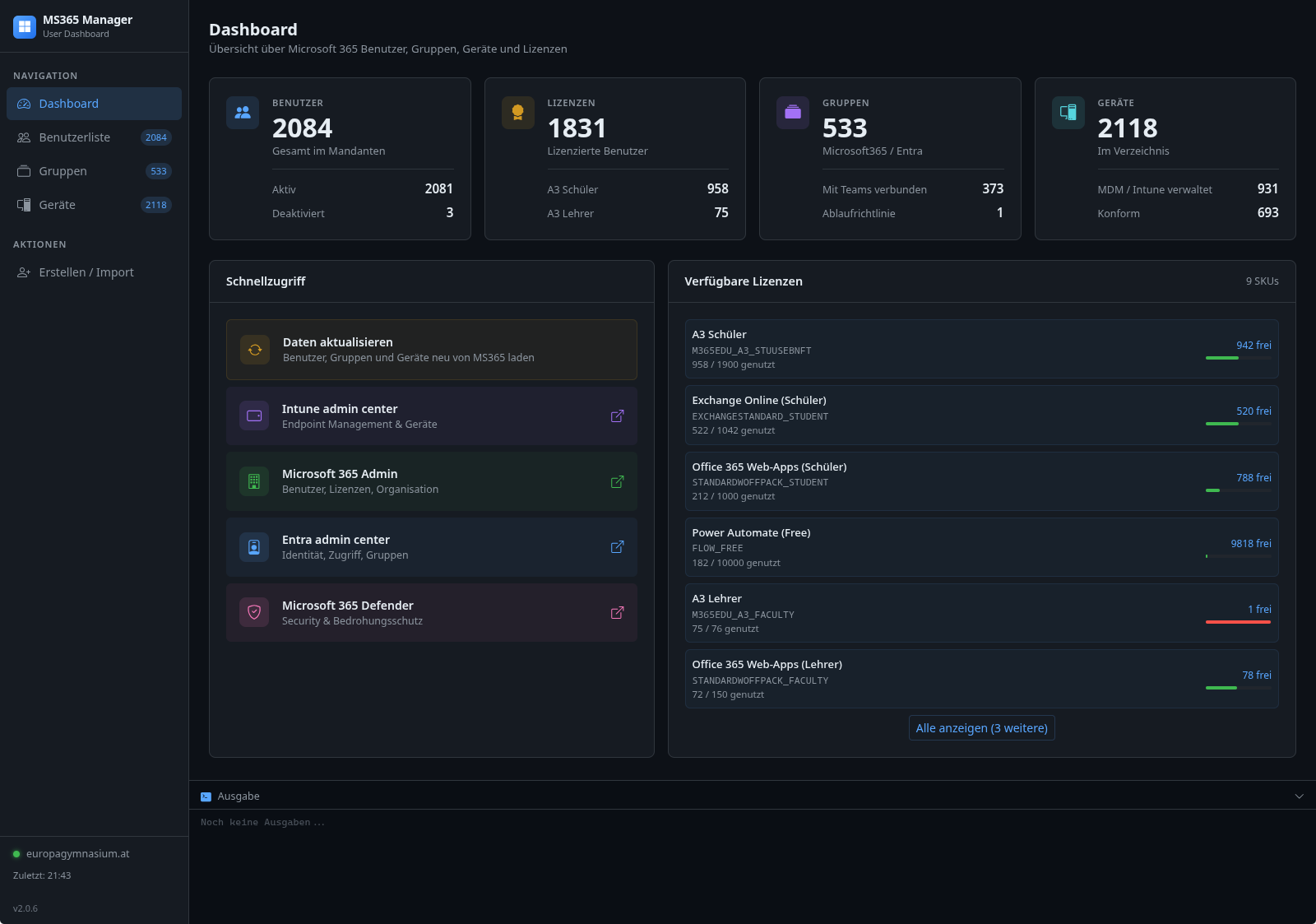Click the Entra admin center badge icon

[254, 547]
